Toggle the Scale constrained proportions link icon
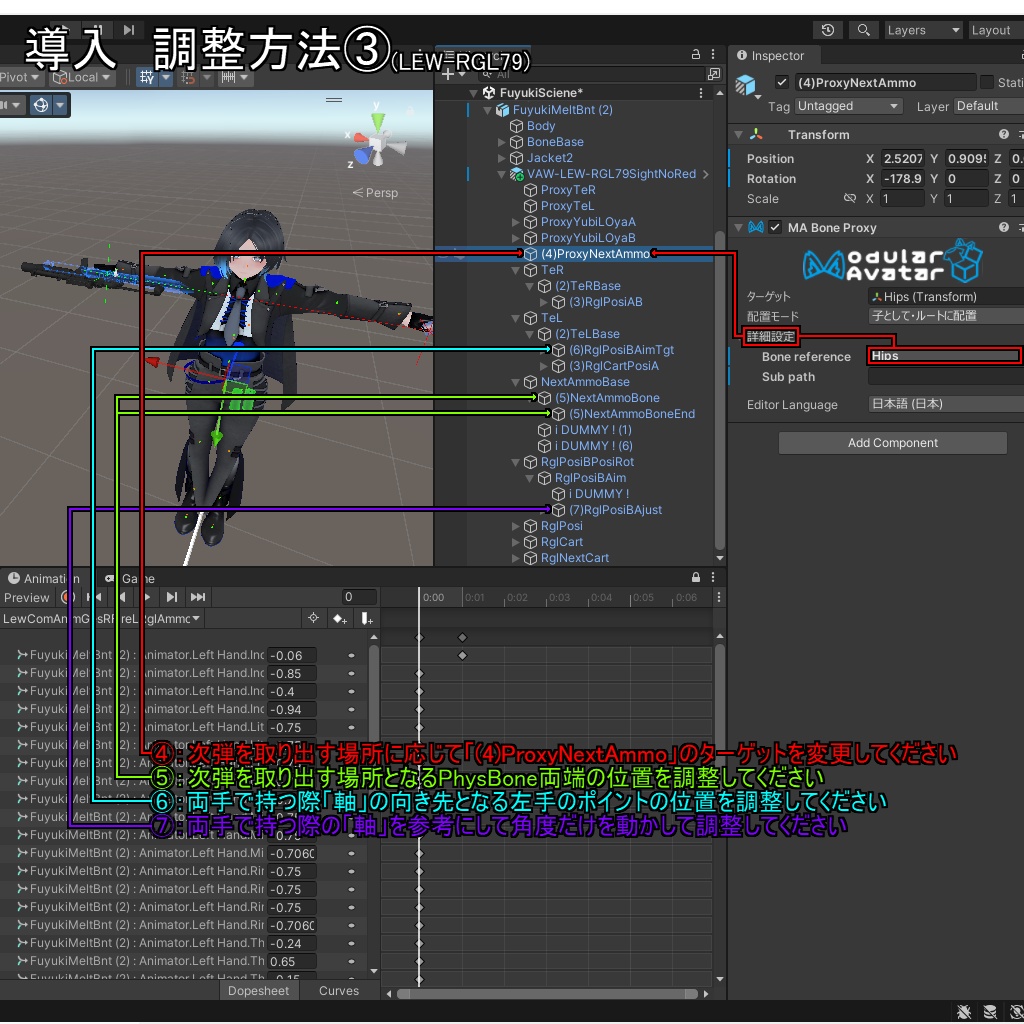 [849, 198]
